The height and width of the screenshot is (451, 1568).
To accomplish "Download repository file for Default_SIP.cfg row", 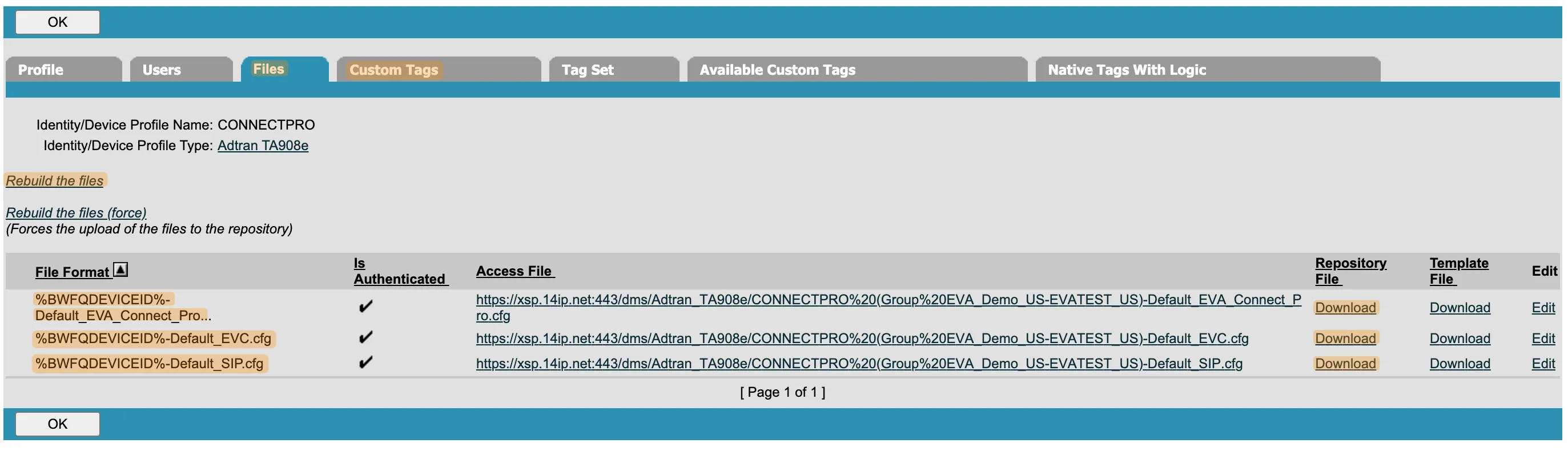I will pyautogui.click(x=1345, y=363).
